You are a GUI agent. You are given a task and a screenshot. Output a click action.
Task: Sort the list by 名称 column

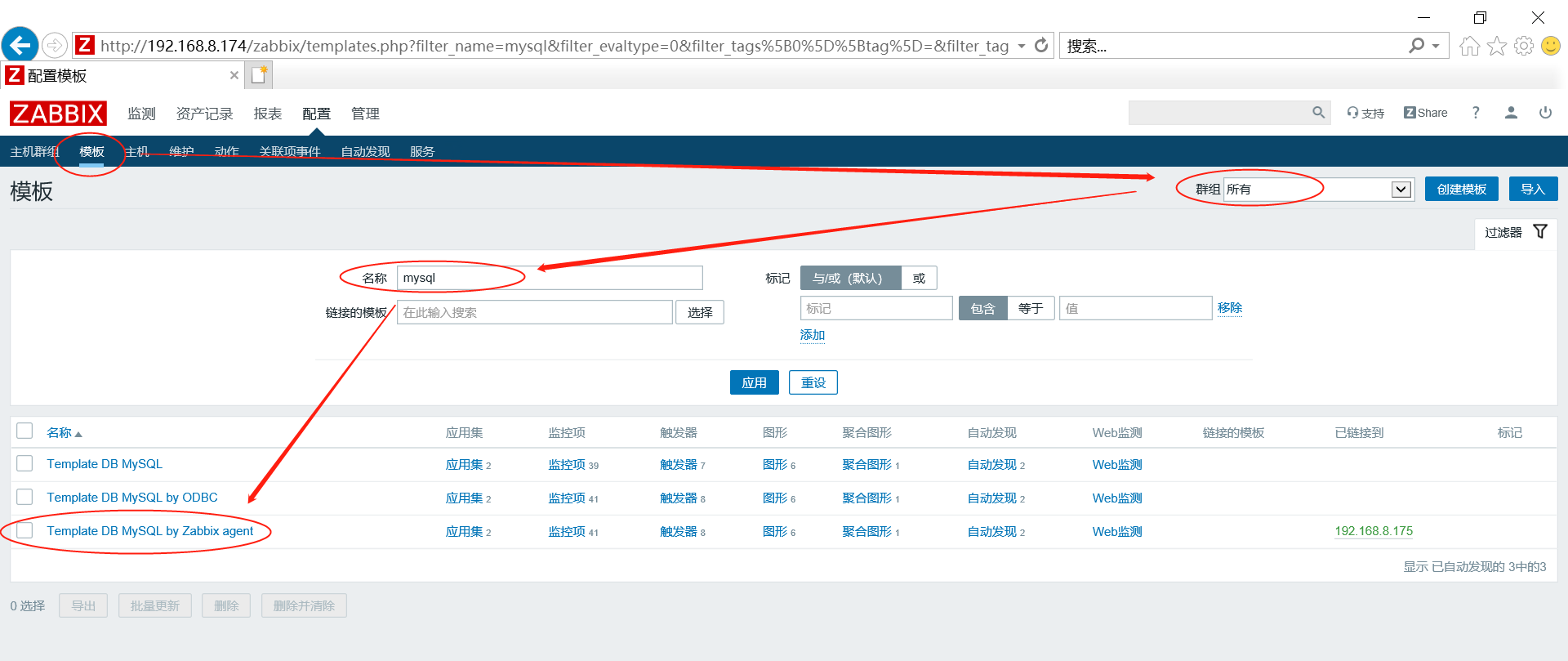point(64,432)
